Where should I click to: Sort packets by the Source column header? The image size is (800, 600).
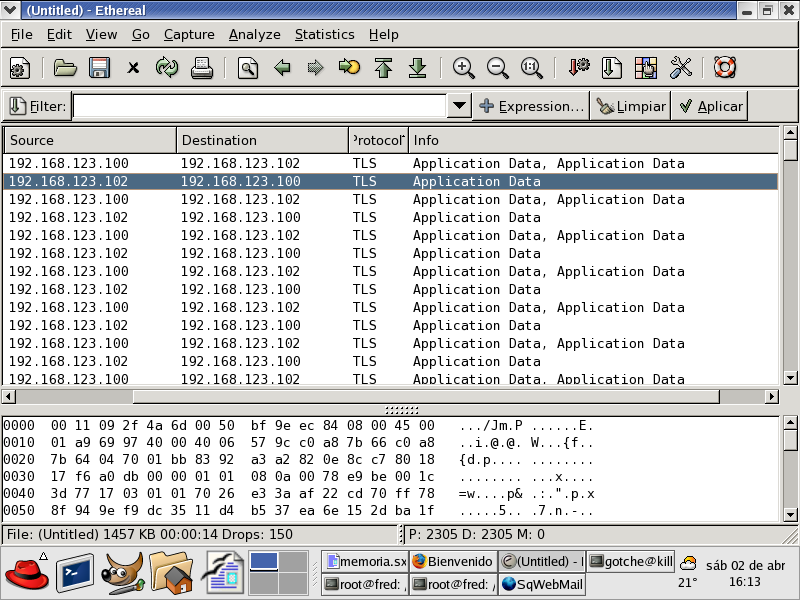coord(90,140)
